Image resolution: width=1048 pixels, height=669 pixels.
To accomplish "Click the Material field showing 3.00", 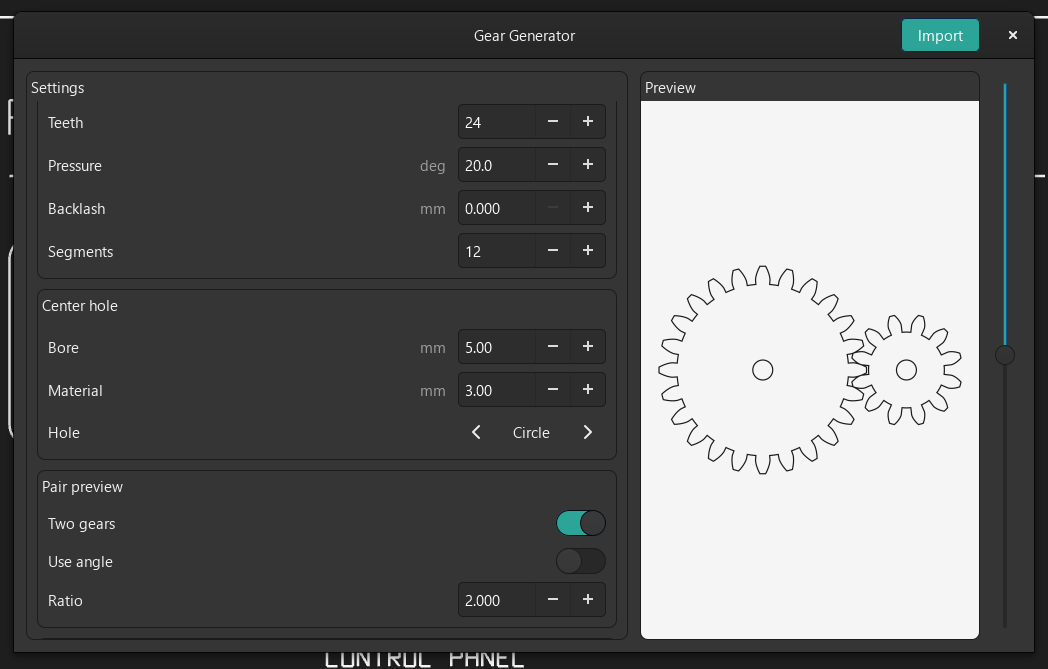I will 497,390.
